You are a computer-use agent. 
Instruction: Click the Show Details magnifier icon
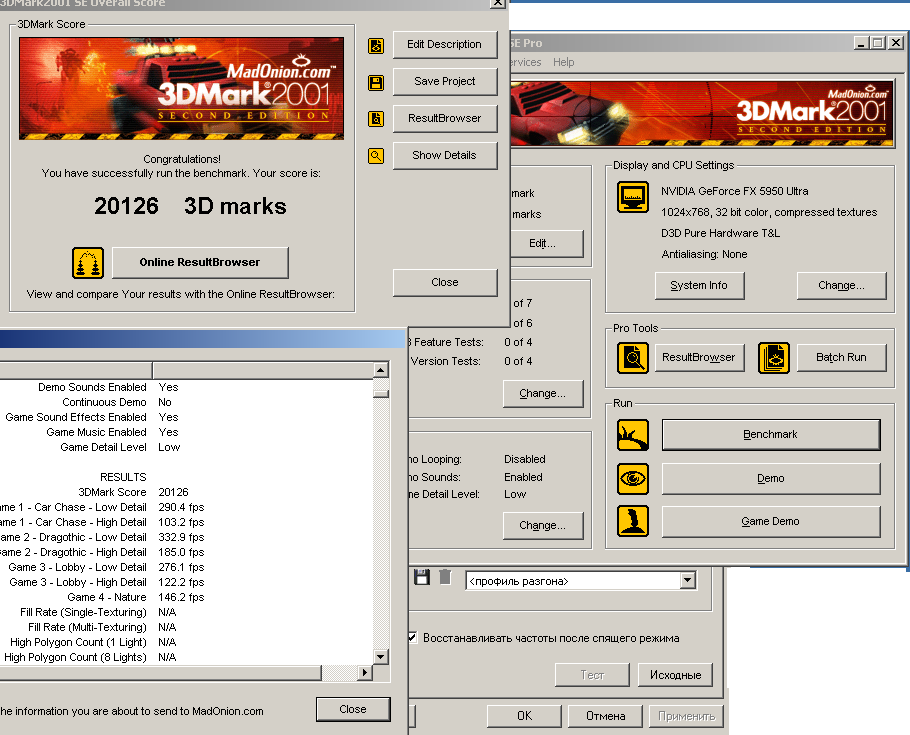376,156
